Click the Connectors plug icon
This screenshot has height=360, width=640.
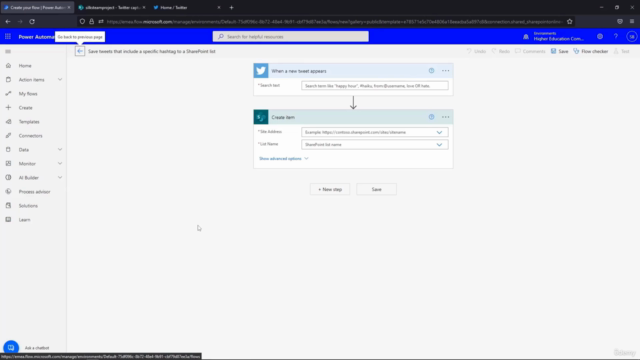pyautogui.click(x=8, y=136)
